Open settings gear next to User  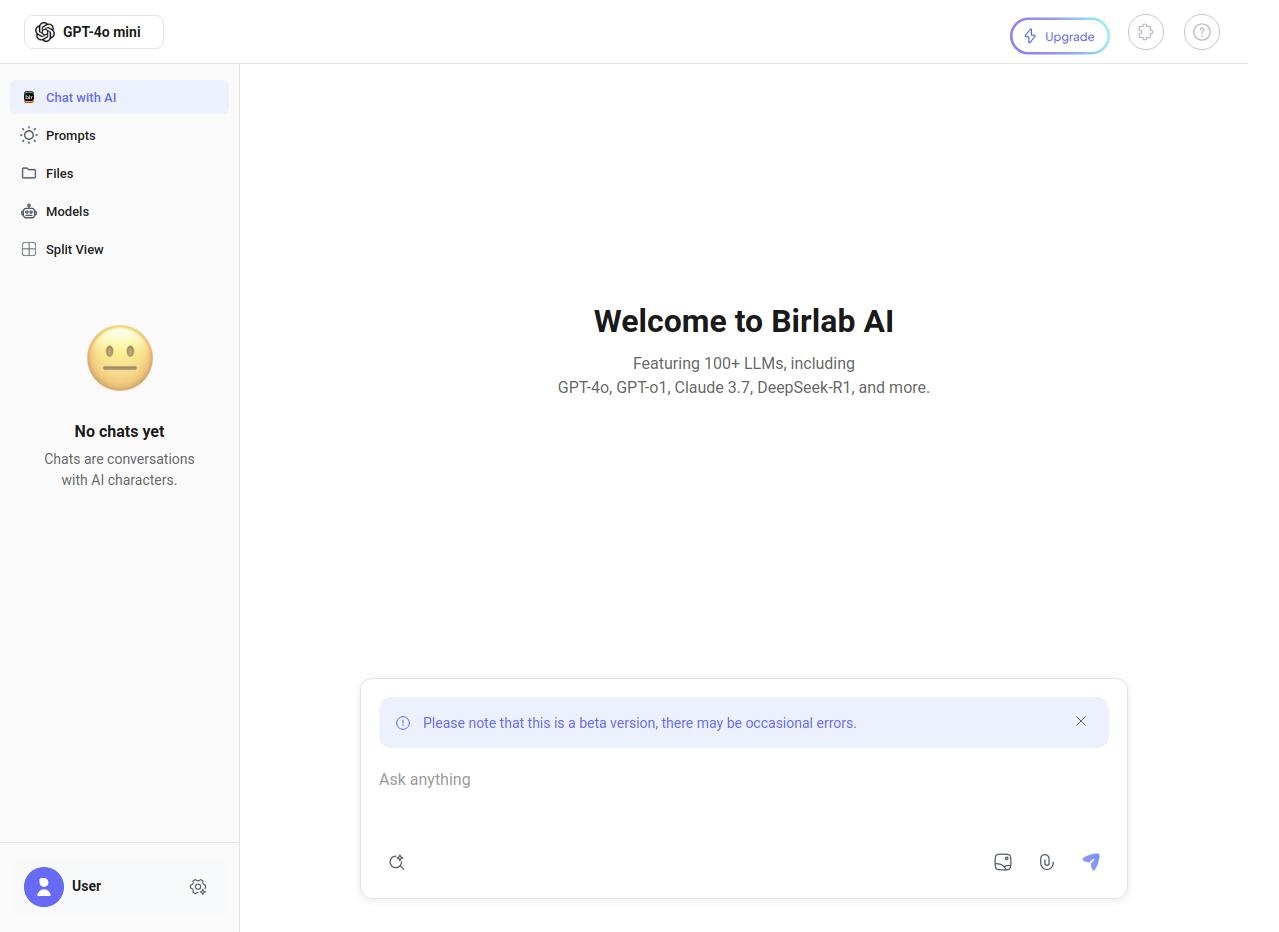point(198,887)
